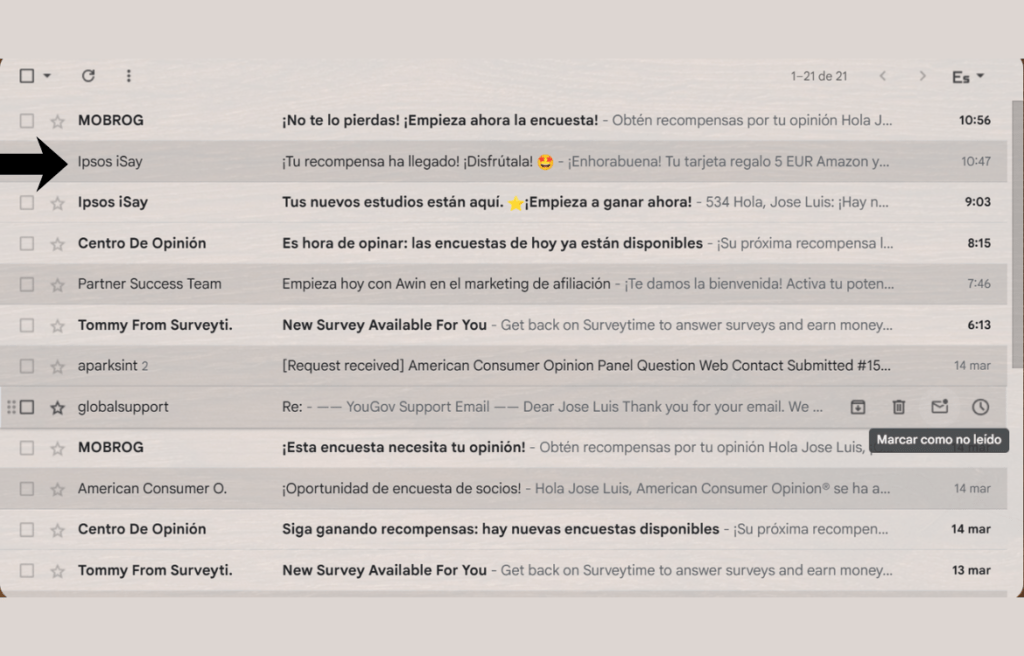The image size is (1024, 656).
Task: Tick the Tommy From Surveyti. 13 mar checkbox
Action: click(x=27, y=570)
